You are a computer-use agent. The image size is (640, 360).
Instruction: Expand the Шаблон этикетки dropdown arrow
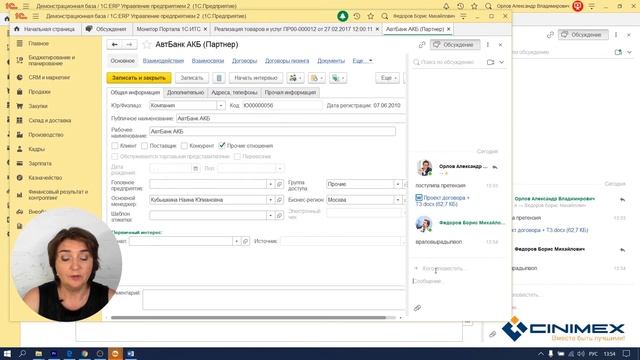coord(270,215)
